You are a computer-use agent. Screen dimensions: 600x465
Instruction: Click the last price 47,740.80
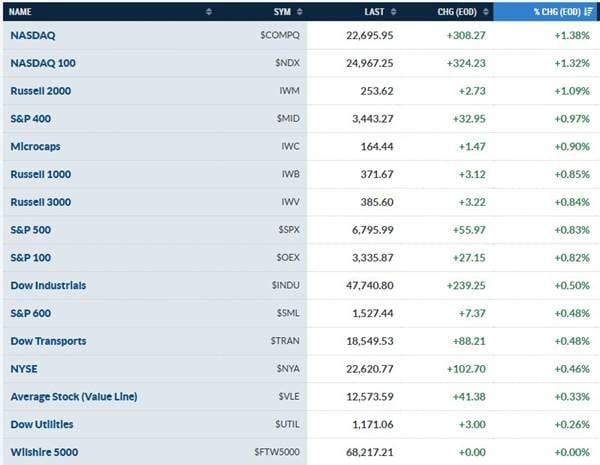click(x=370, y=286)
